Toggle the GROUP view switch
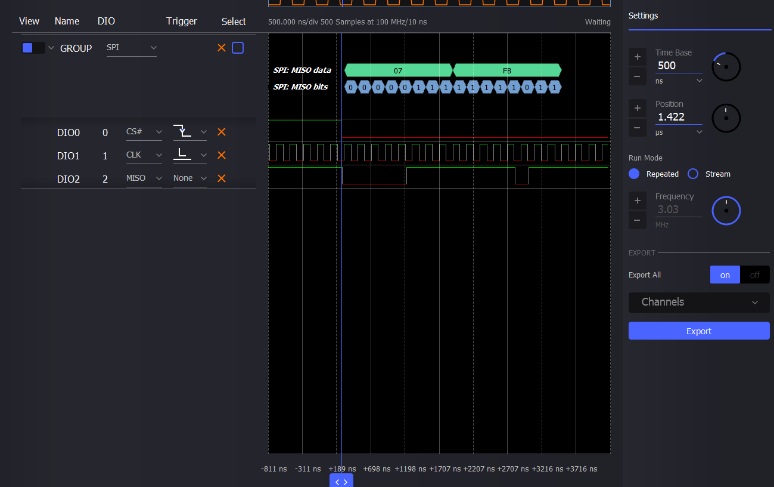This screenshot has width=774, height=487. [x=32, y=48]
